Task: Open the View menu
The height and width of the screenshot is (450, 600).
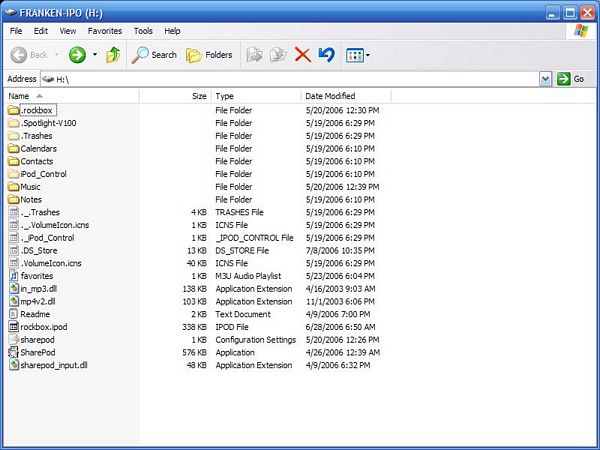Action: (x=68, y=31)
